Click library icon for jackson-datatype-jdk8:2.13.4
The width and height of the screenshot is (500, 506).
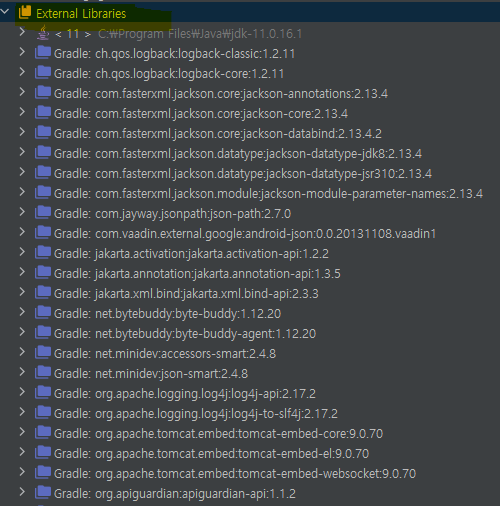43,152
